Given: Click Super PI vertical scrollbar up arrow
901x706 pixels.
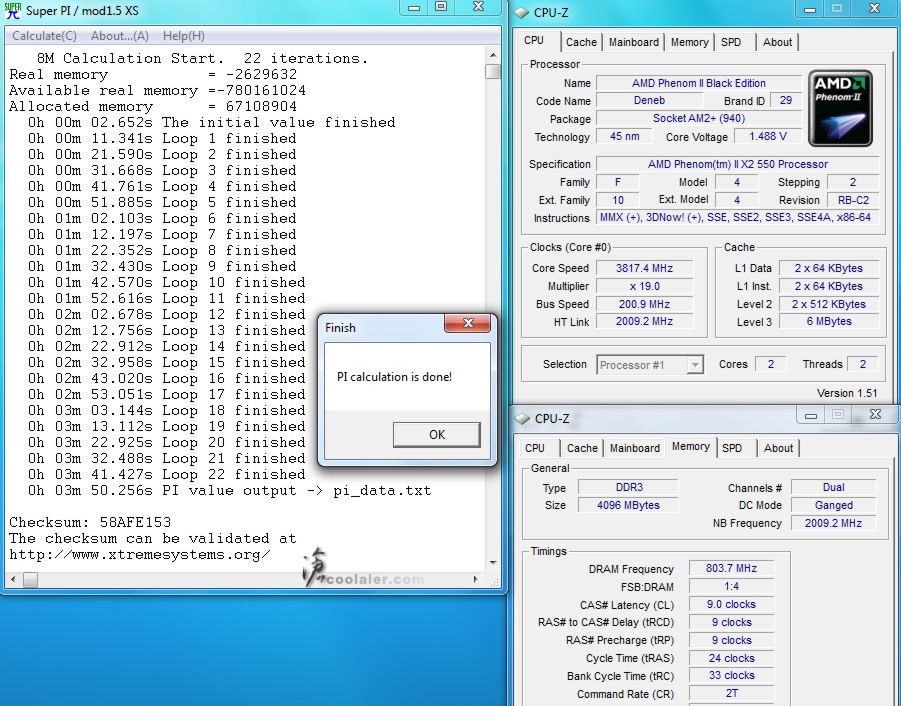Looking at the screenshot, I should (492, 55).
